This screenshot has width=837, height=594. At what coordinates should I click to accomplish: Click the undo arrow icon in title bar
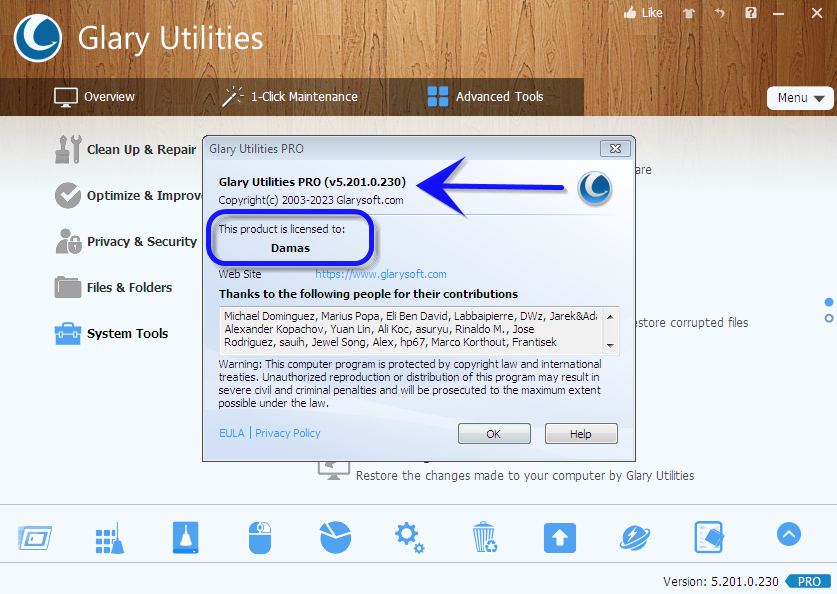tap(720, 13)
